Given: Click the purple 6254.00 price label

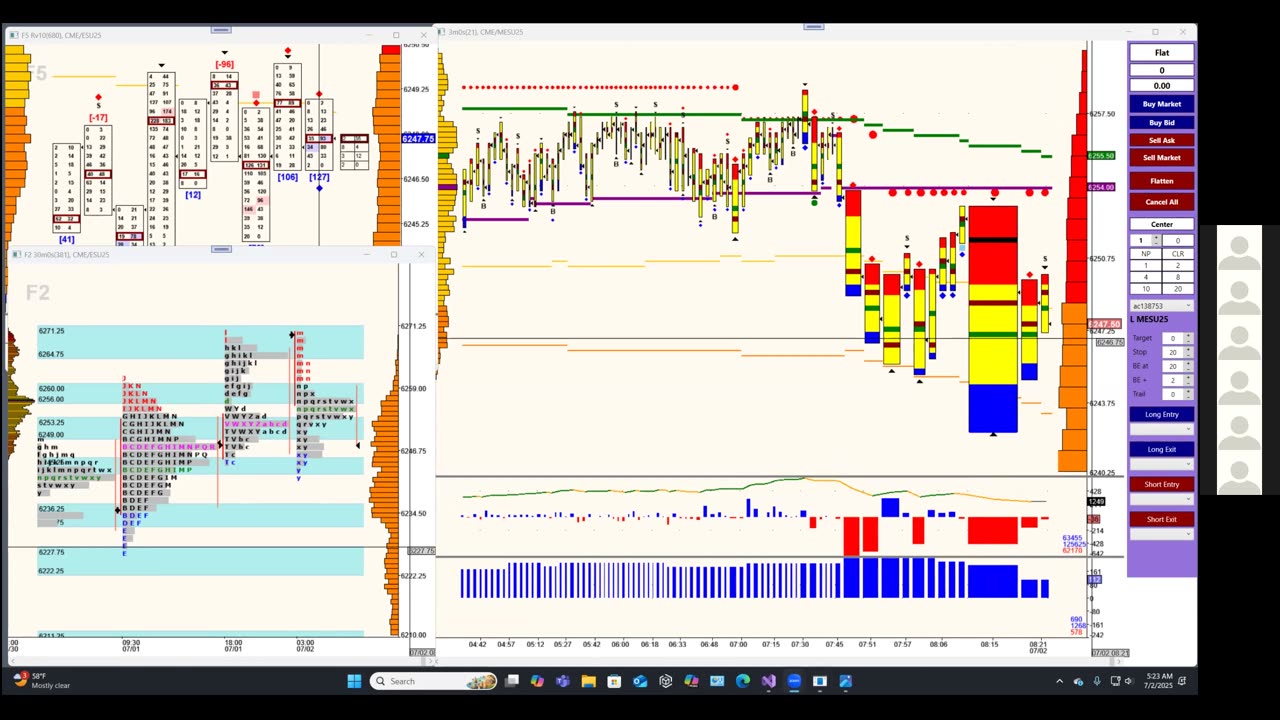Looking at the screenshot, I should [1101, 187].
